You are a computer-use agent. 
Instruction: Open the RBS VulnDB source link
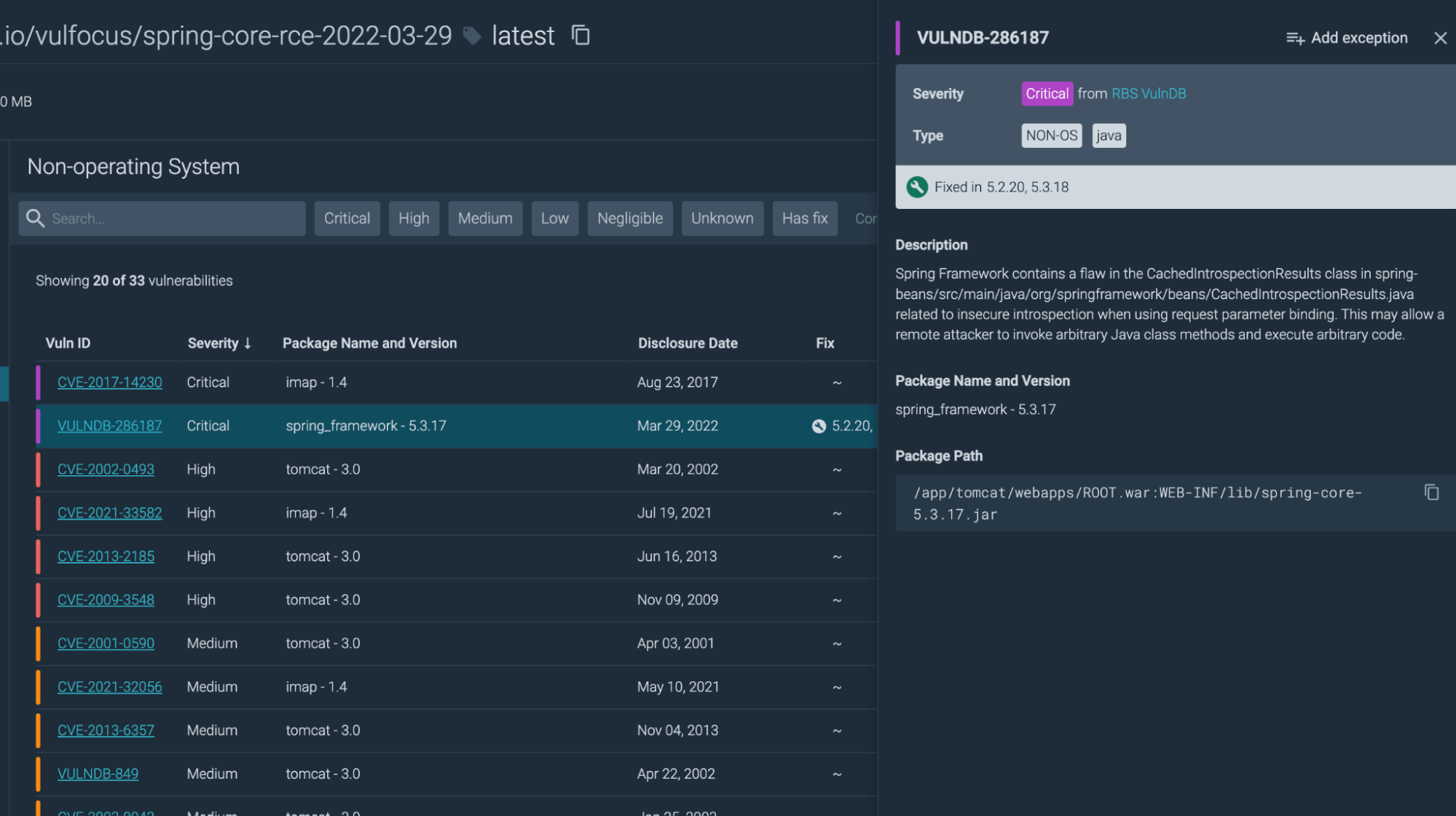pyautogui.click(x=1148, y=93)
